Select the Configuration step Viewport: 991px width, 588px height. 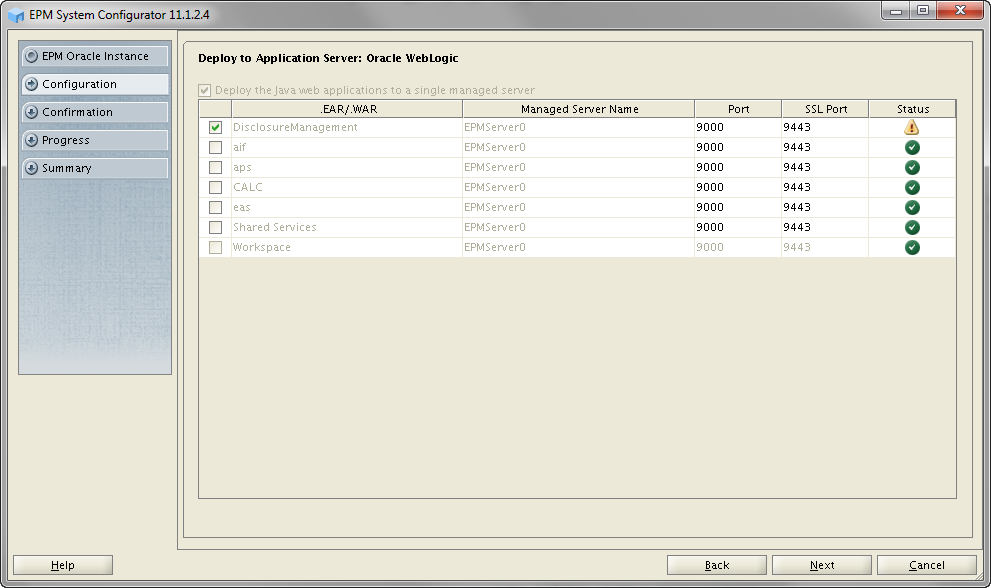(x=95, y=84)
